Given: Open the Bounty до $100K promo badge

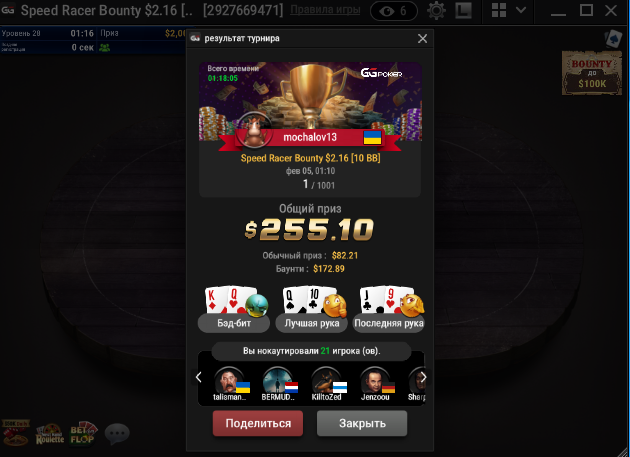Looking at the screenshot, I should tap(592, 73).
